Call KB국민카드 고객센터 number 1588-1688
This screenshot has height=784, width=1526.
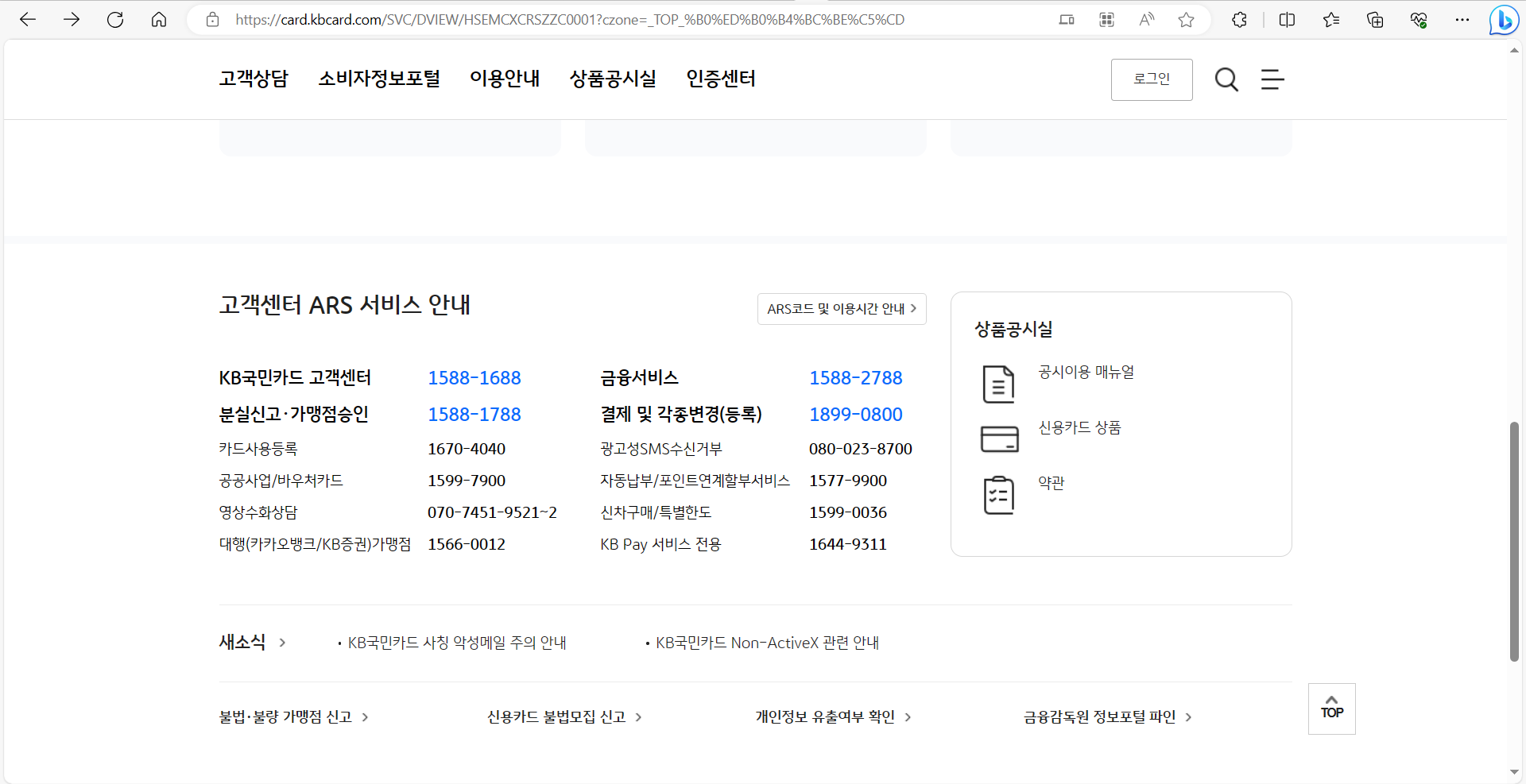474,378
